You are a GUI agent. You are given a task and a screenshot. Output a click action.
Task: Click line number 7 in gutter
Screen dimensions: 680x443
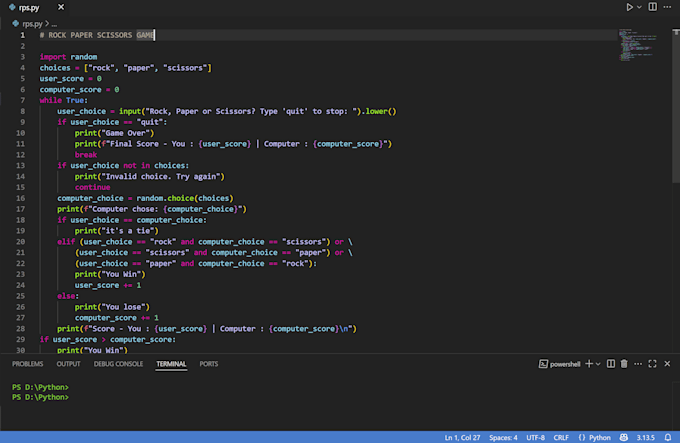(23, 100)
